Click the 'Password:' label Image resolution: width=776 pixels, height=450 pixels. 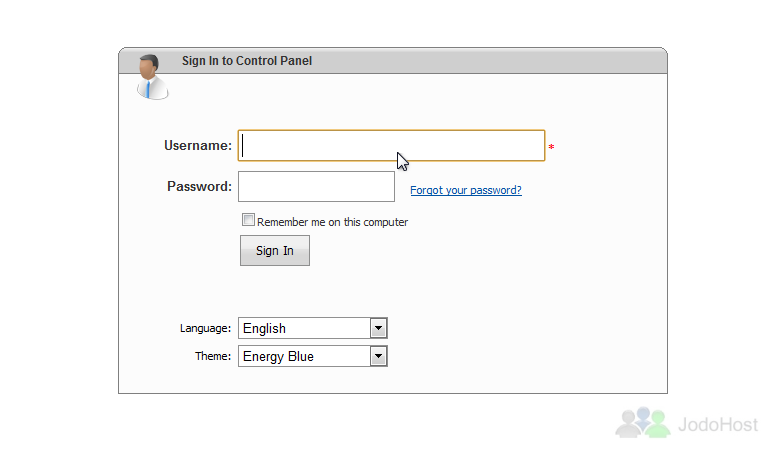coord(199,187)
